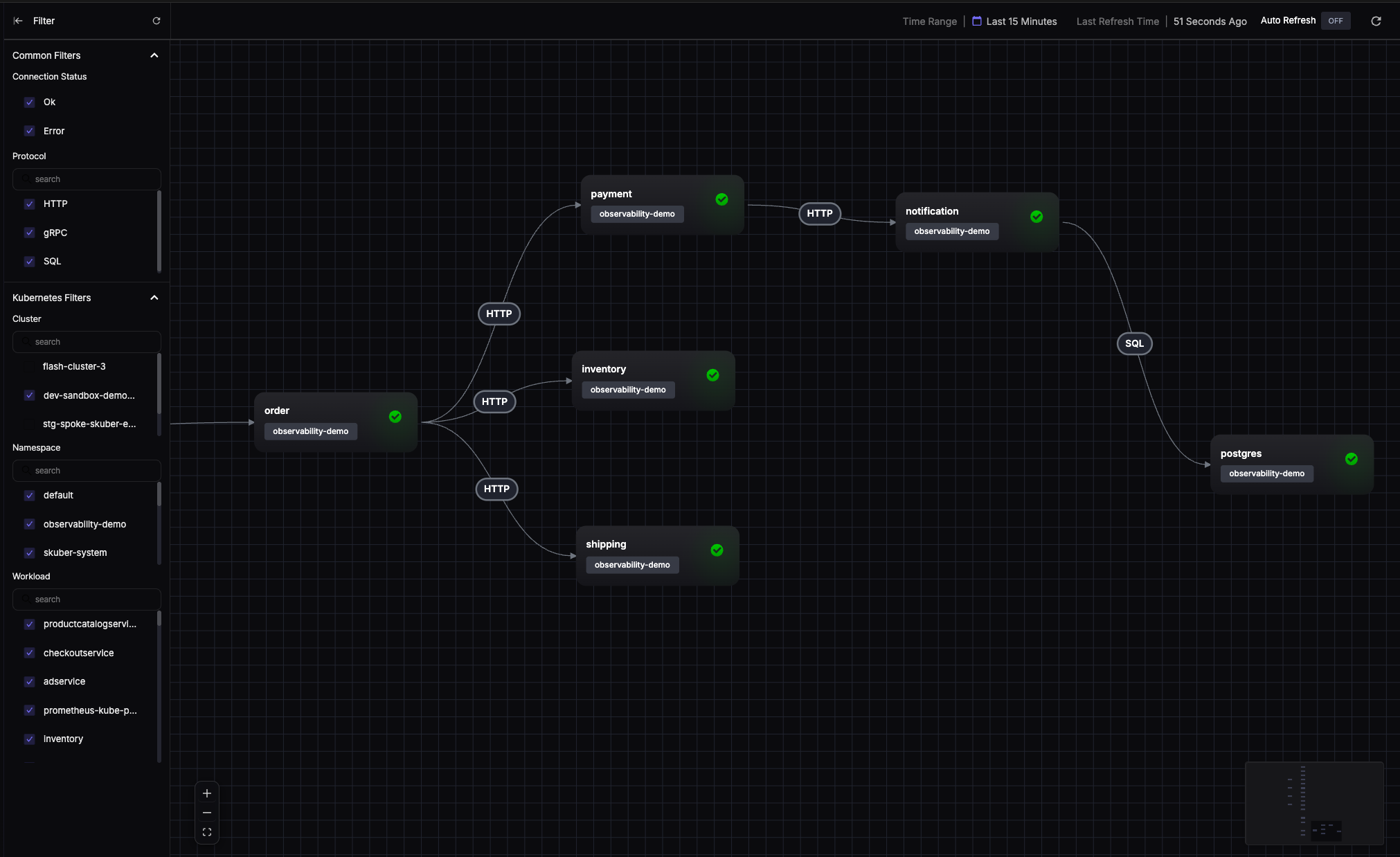1400x857 pixels.
Task: Check the flash-cluster-3 cluster checkbox
Action: (30, 366)
